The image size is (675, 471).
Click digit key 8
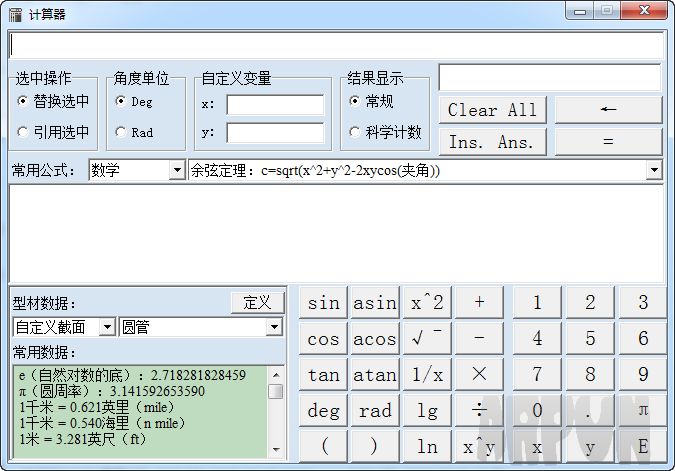click(590, 375)
